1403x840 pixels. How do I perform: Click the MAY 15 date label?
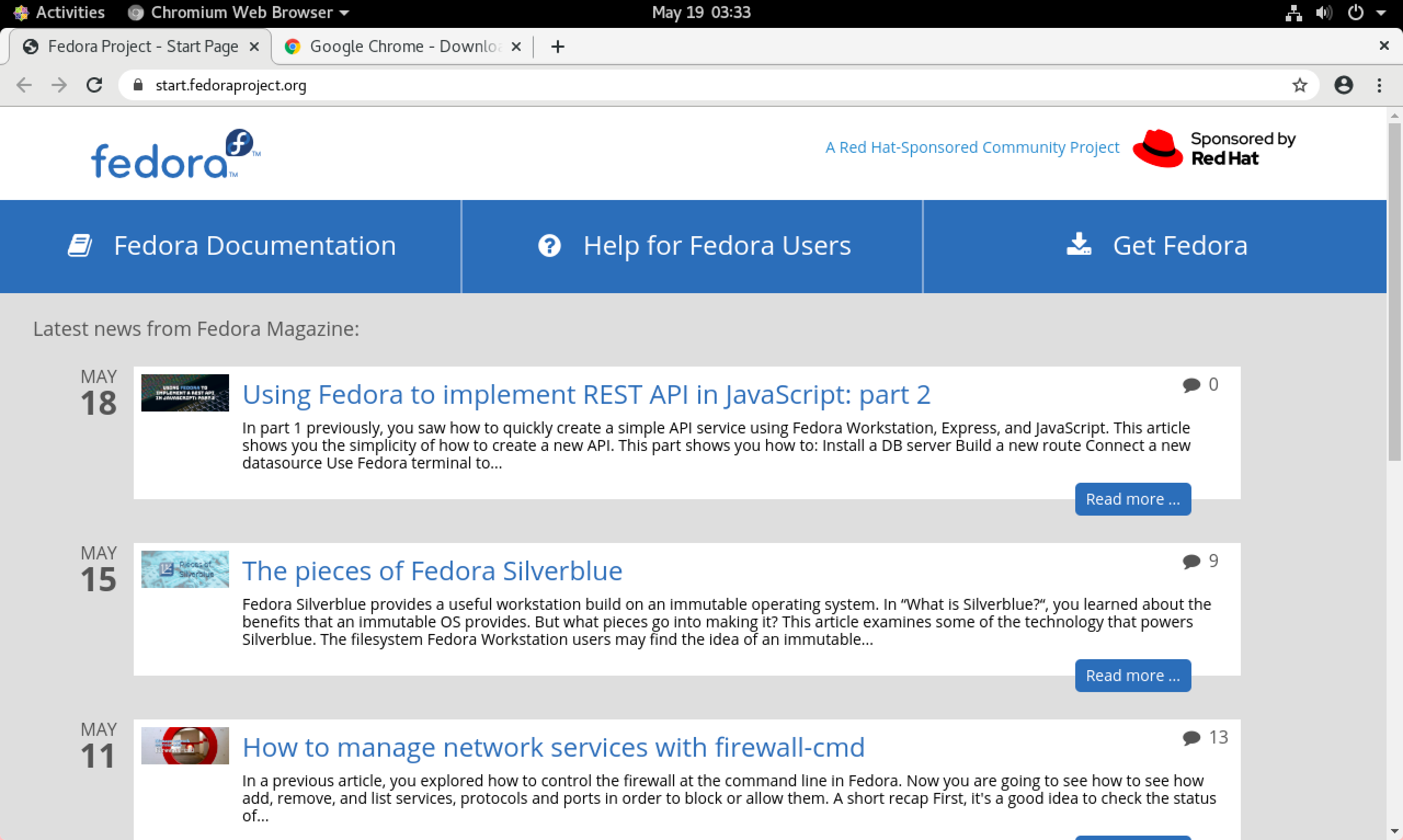99,569
